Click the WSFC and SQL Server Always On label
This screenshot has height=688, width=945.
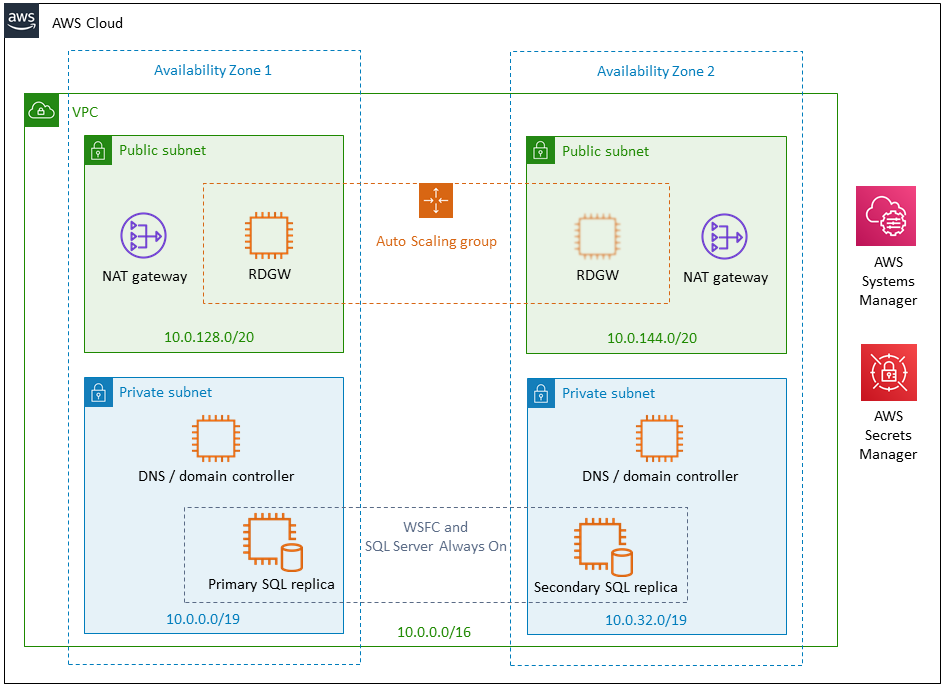click(436, 537)
